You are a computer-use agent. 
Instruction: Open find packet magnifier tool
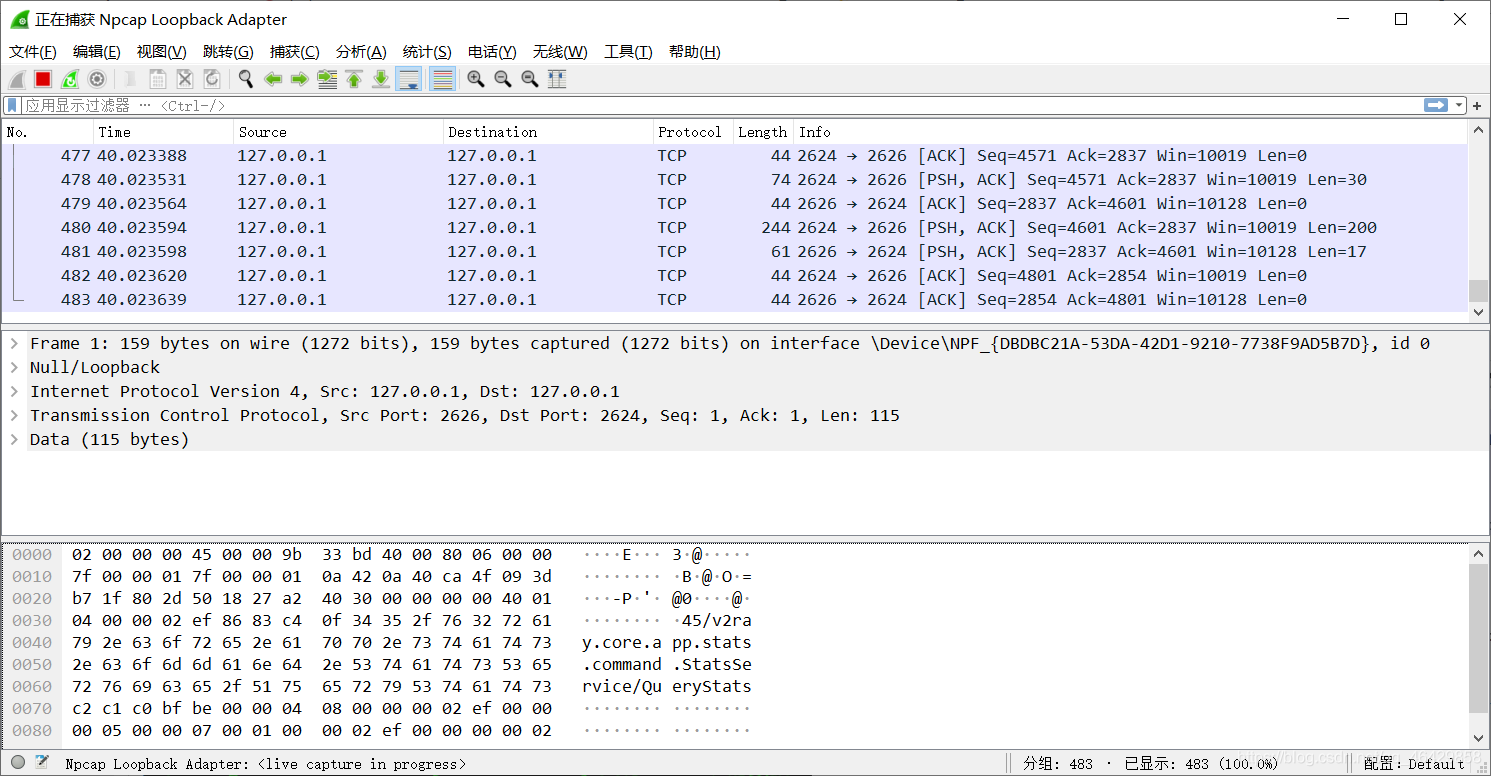tap(245, 79)
